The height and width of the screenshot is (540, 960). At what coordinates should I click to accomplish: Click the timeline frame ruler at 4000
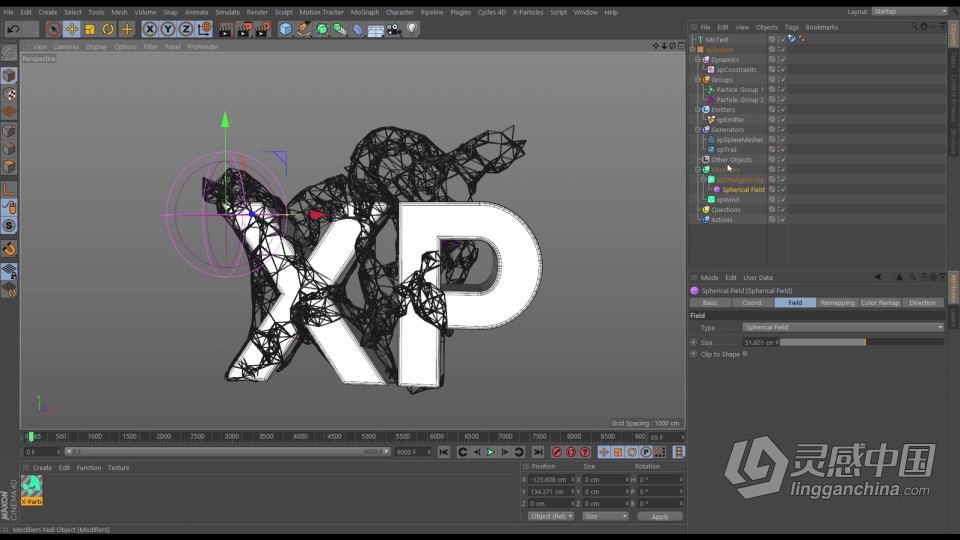(300, 437)
